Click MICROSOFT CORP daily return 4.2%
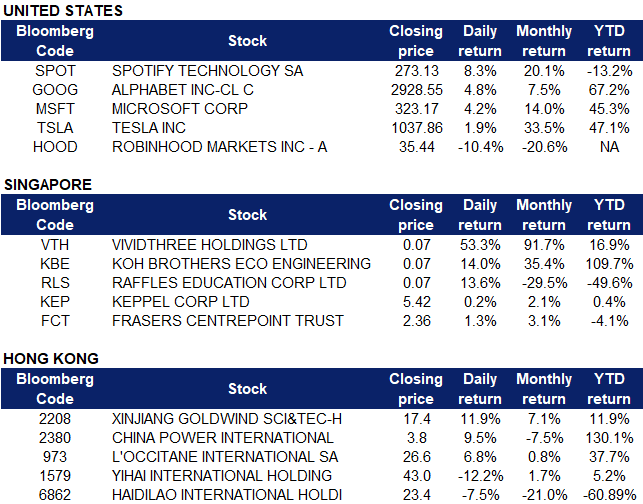The height and width of the screenshot is (504, 643). click(480, 109)
